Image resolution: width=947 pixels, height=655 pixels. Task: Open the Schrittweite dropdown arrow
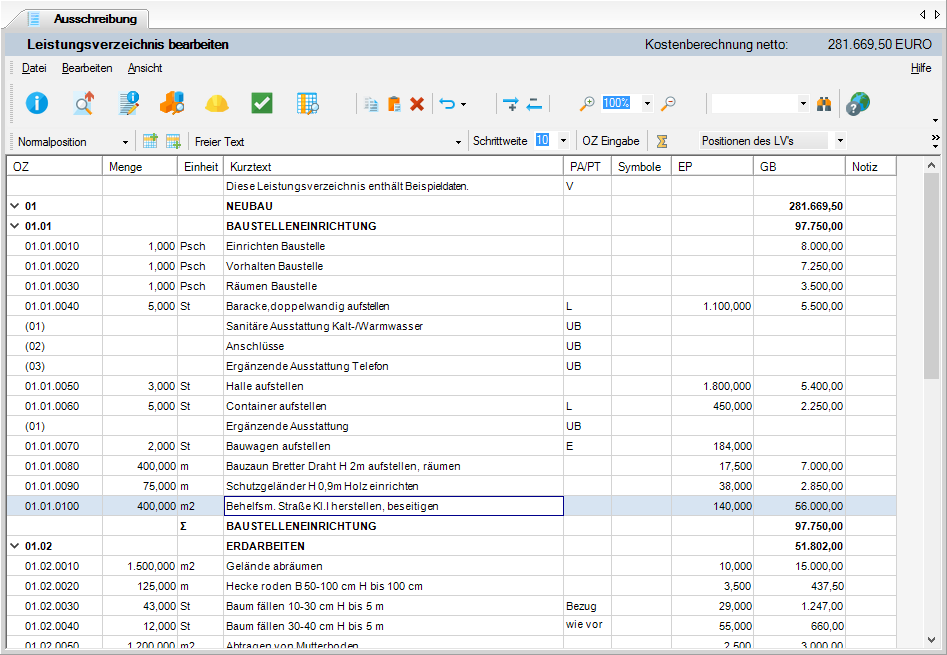563,141
